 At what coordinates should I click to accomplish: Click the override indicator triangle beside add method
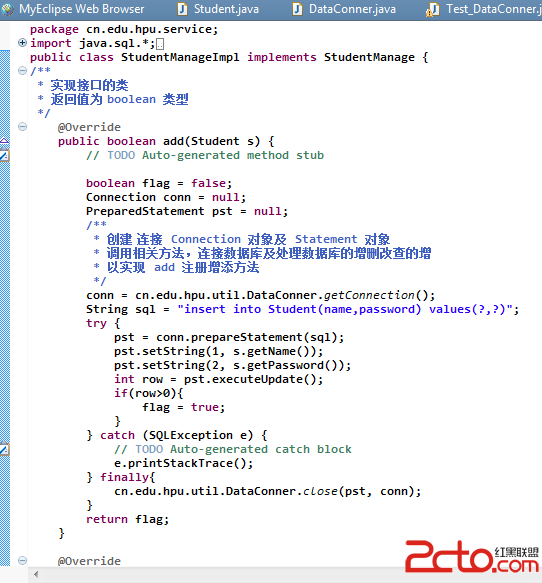pos(4,141)
